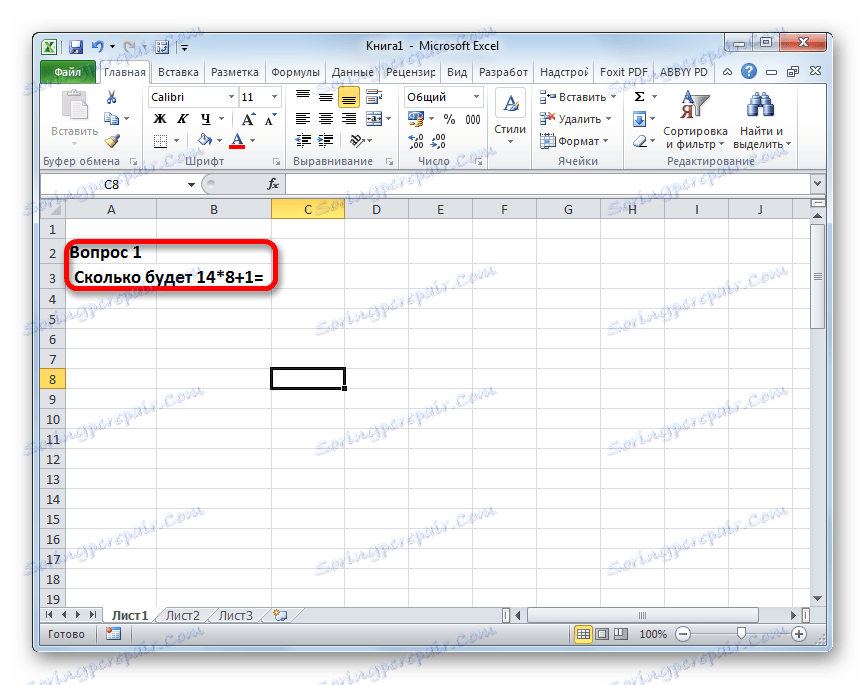Screen dimensions: 866x685
Task: Expand the formula bar
Action: [818, 183]
